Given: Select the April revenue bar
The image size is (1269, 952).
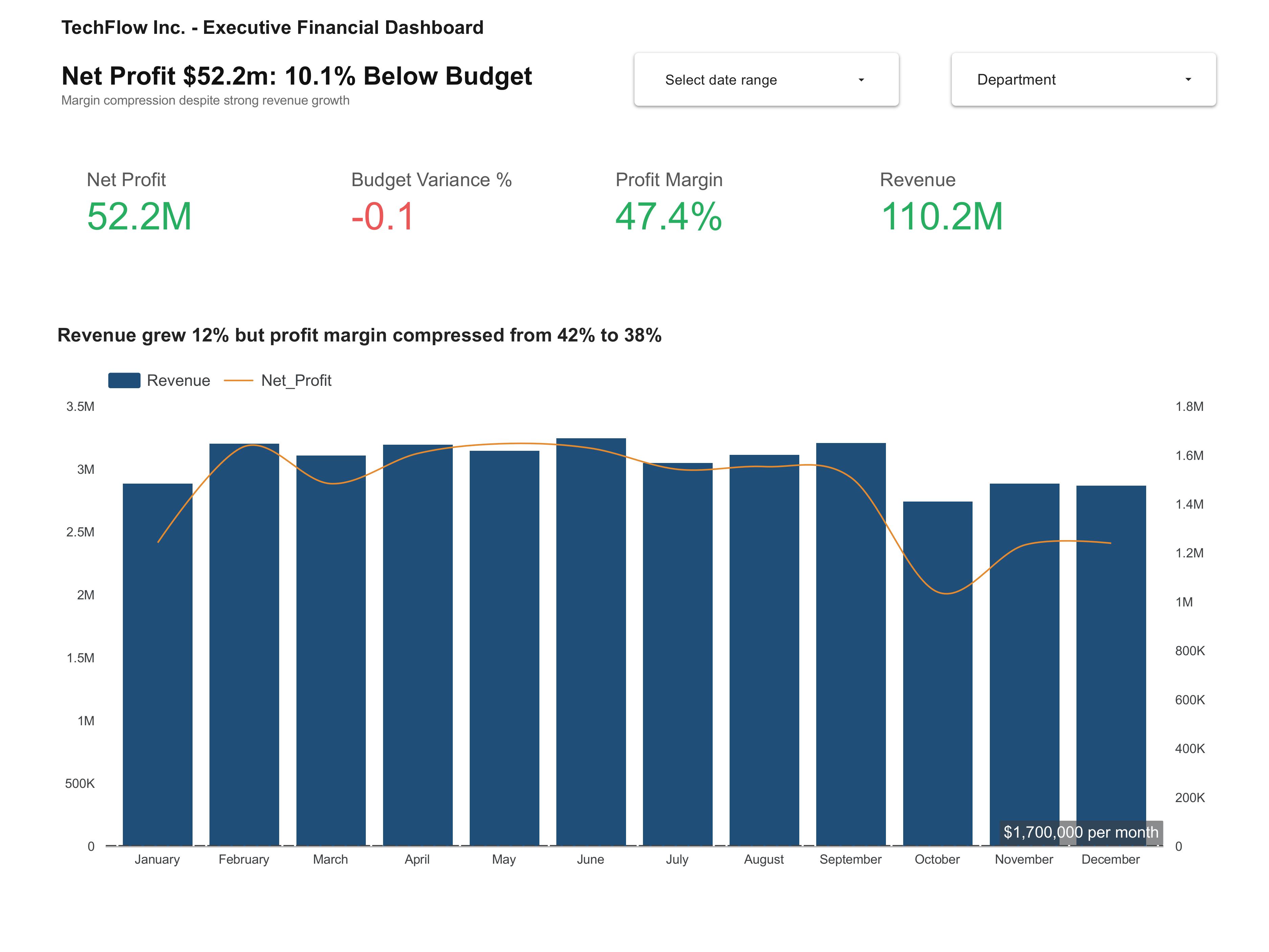Looking at the screenshot, I should [x=418, y=645].
